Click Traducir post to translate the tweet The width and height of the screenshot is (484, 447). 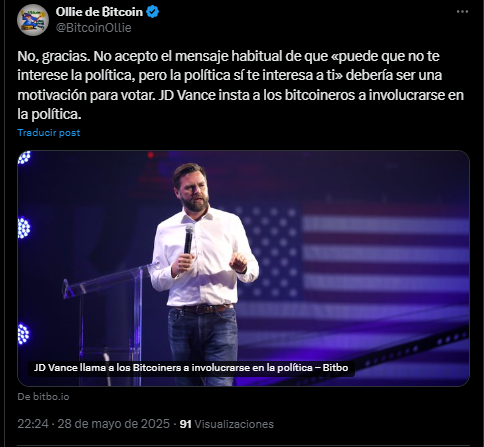coord(49,133)
